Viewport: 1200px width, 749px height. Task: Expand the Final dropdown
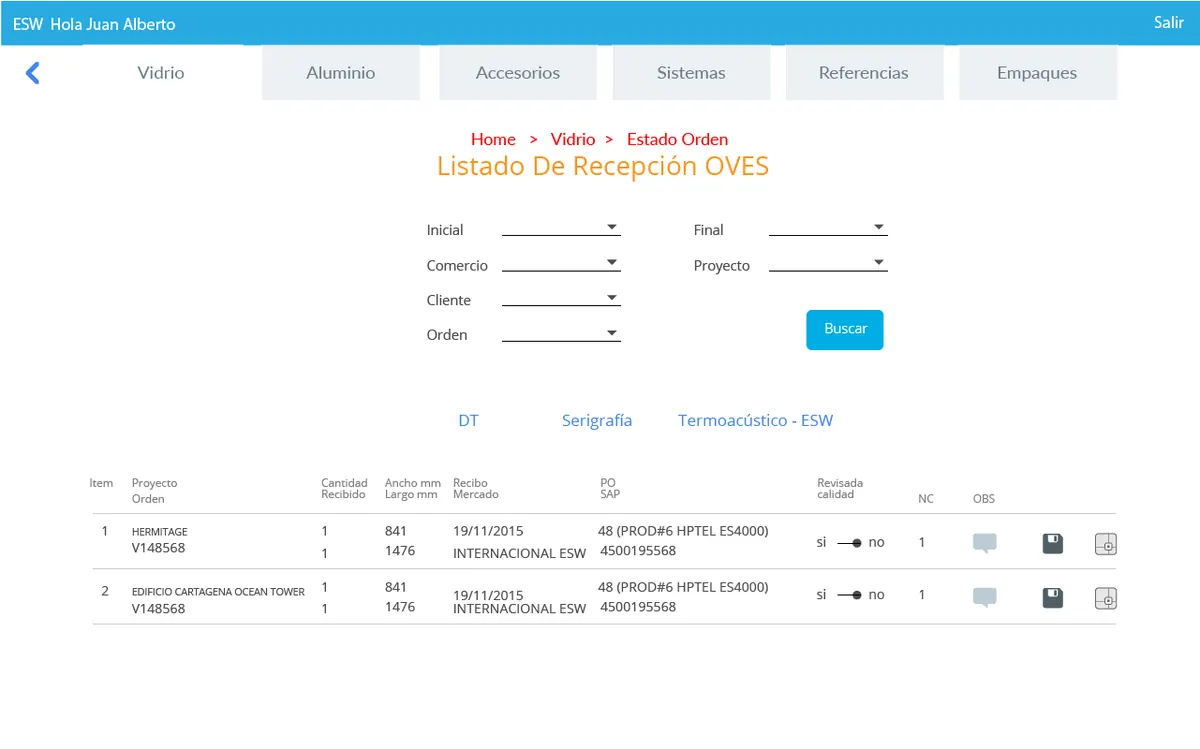point(828,228)
